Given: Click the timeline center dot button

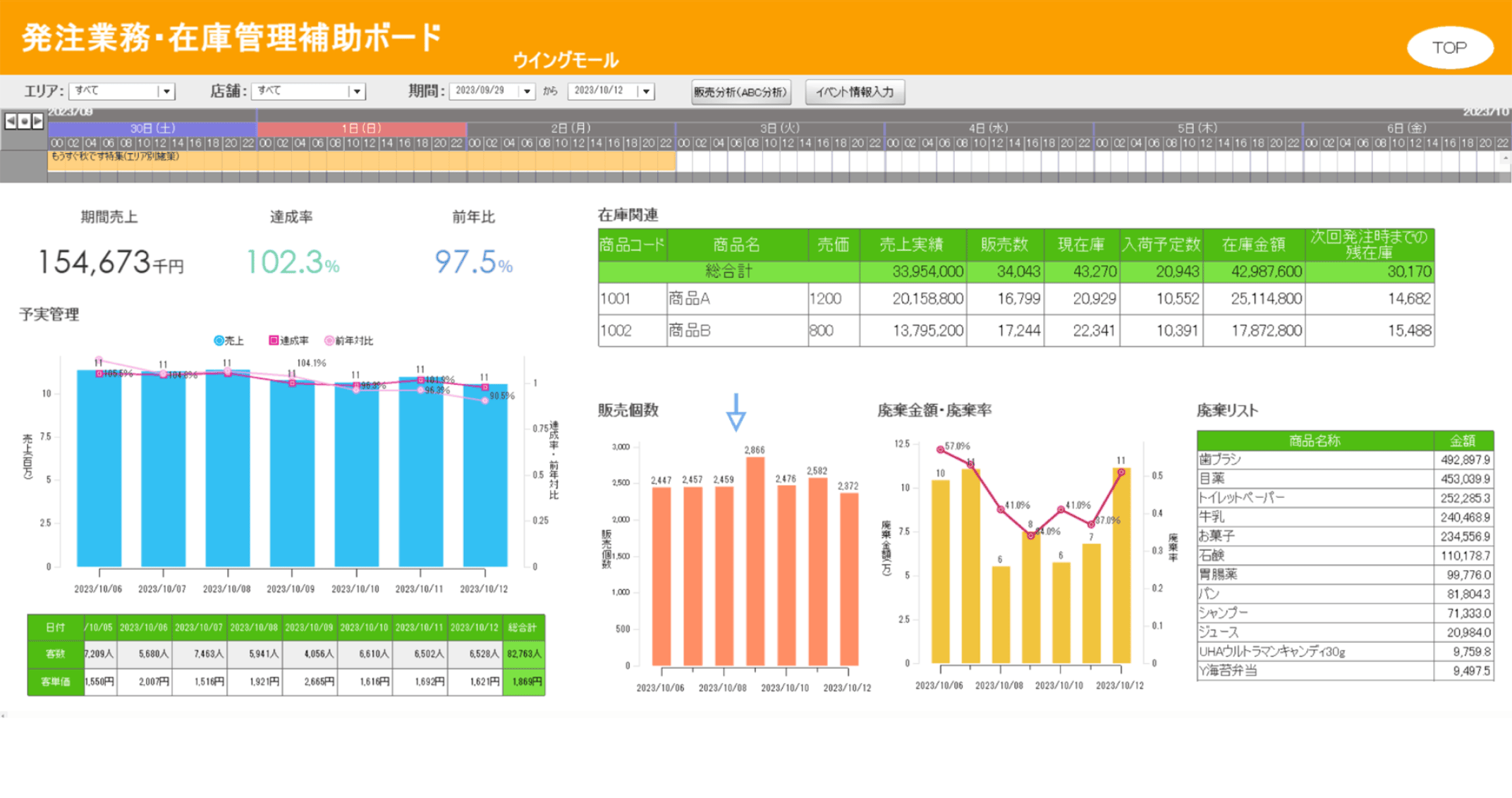Looking at the screenshot, I should coord(24,121).
